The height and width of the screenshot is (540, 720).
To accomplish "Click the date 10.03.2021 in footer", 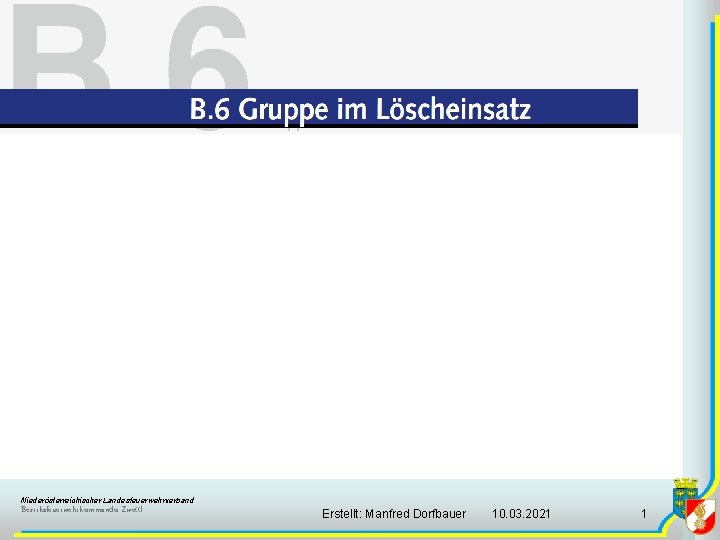I will click(x=521, y=513).
